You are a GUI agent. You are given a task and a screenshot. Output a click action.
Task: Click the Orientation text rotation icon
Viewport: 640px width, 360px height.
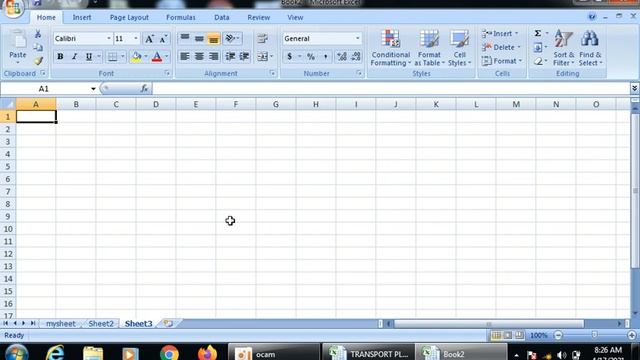(232, 38)
